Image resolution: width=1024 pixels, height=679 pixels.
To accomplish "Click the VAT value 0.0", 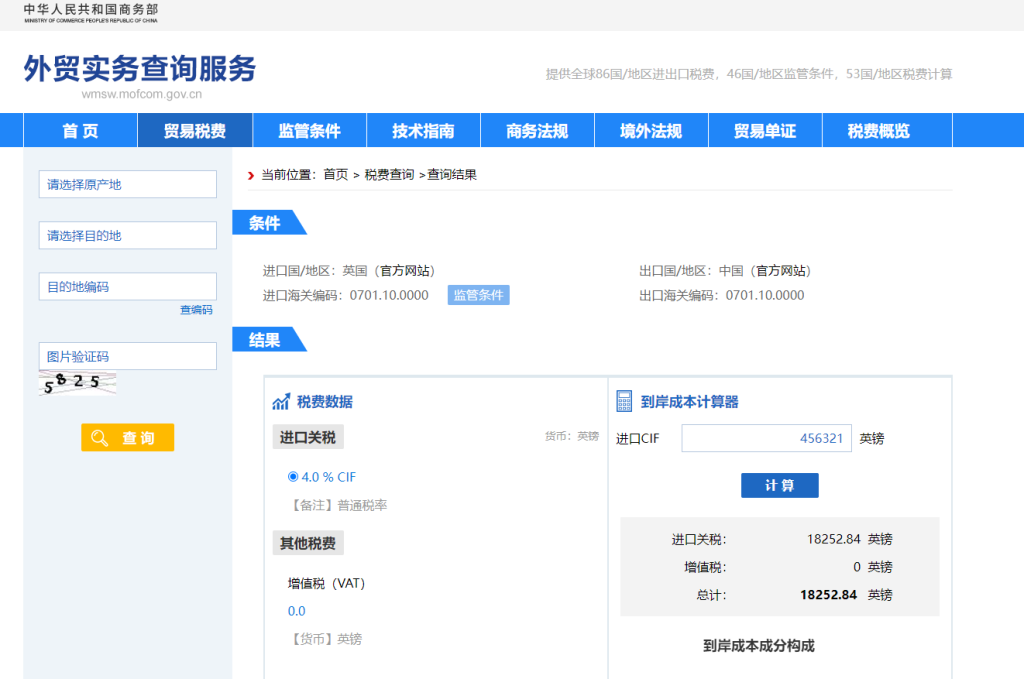I will [x=296, y=611].
